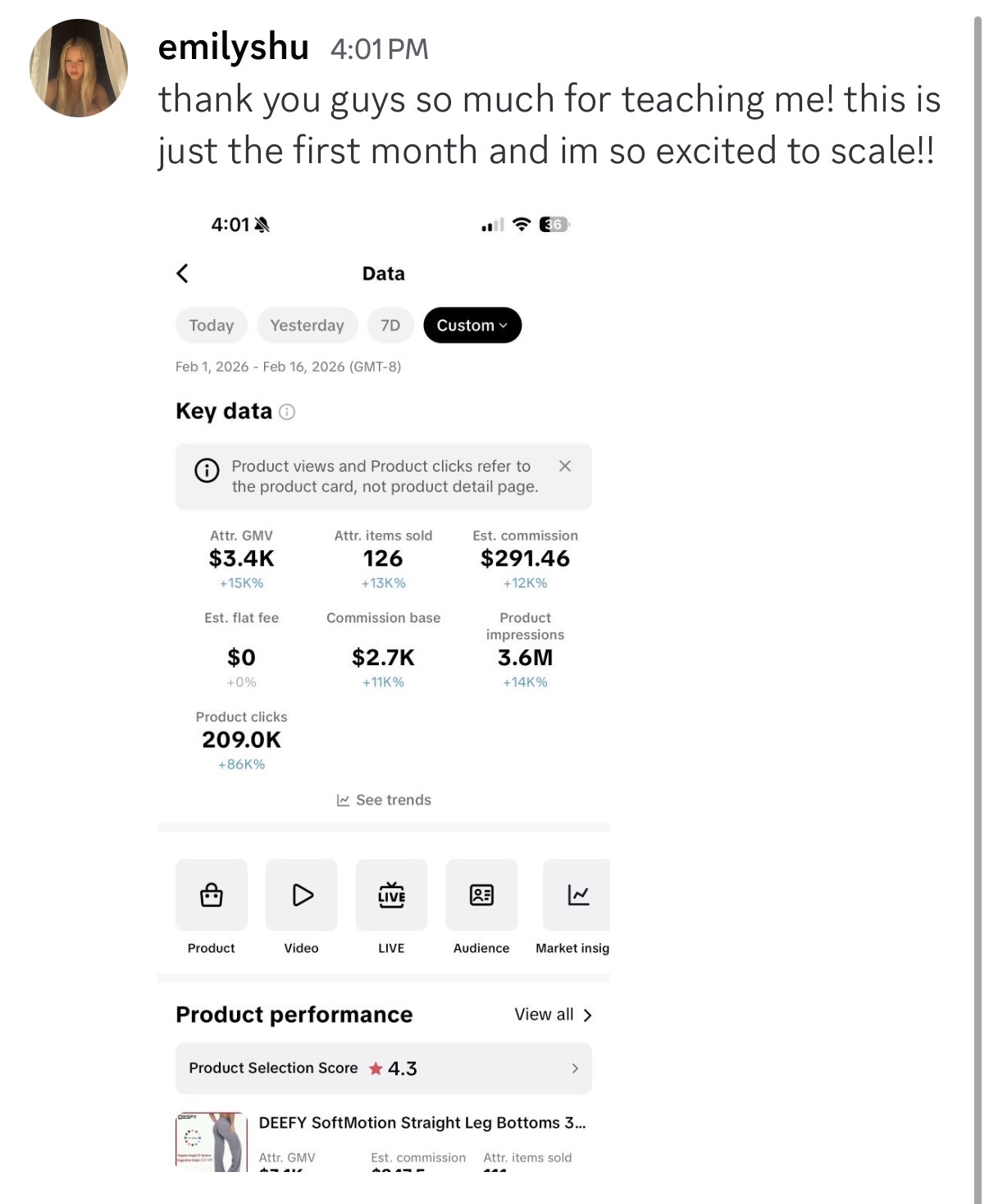The height and width of the screenshot is (1204, 989).
Task: Open the LIVE analytics icon
Action: 391,895
